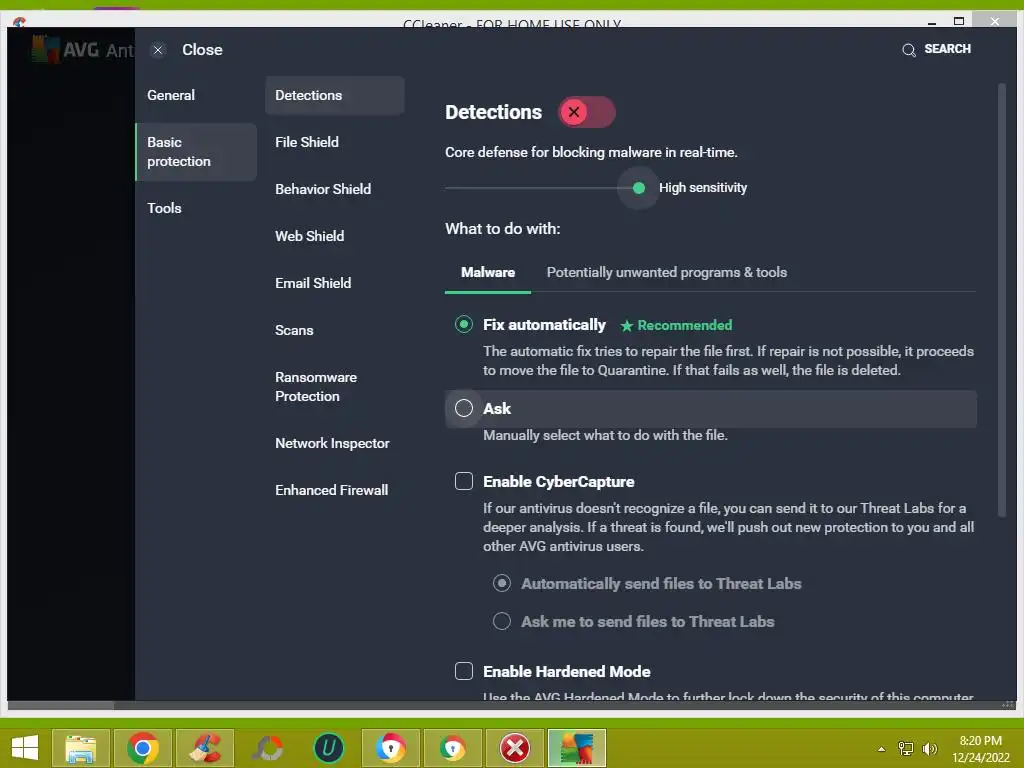Select Fix automatically radio option
Viewport: 1024px width, 768px height.
[464, 325]
